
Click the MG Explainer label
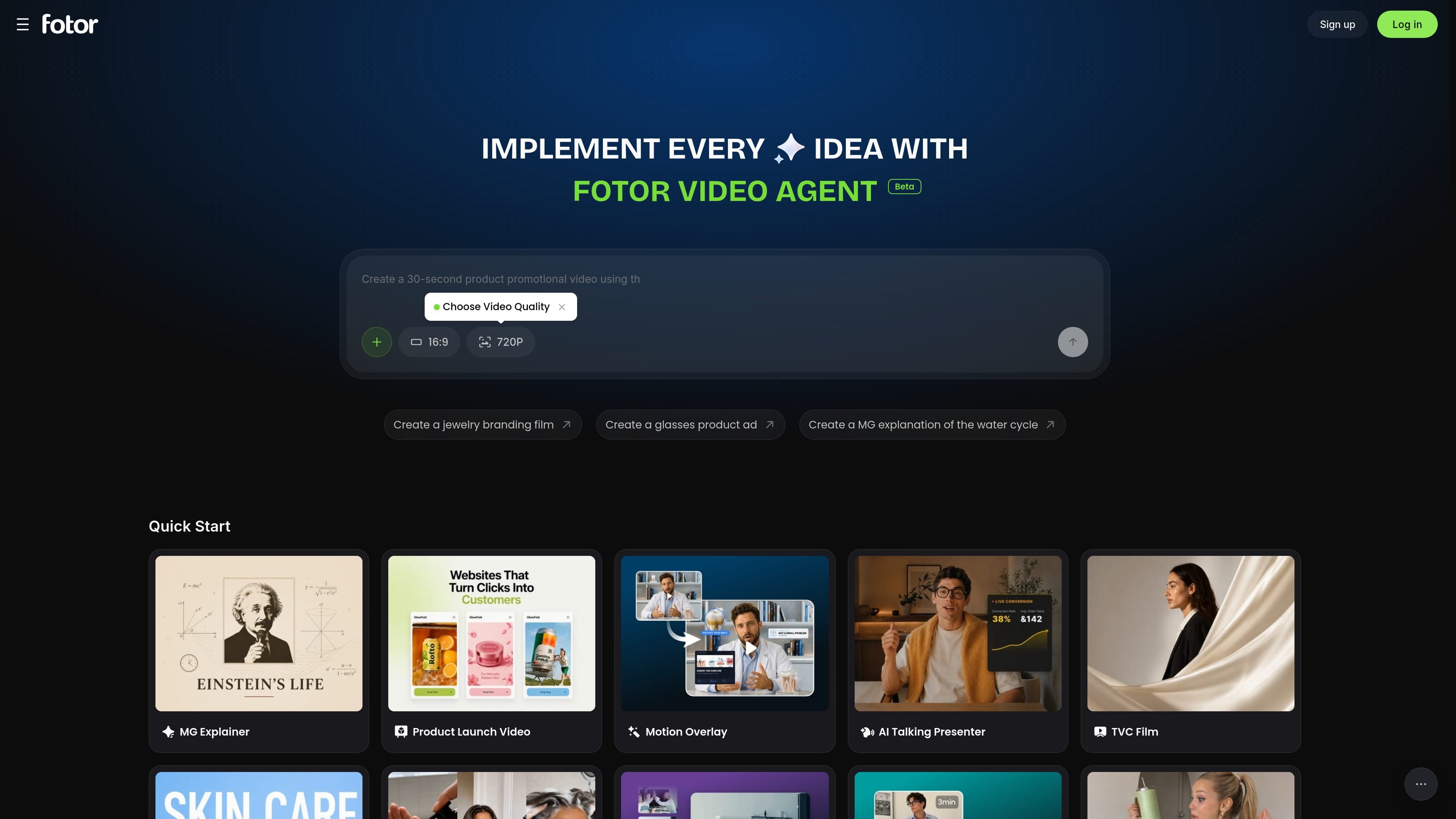[x=214, y=732]
